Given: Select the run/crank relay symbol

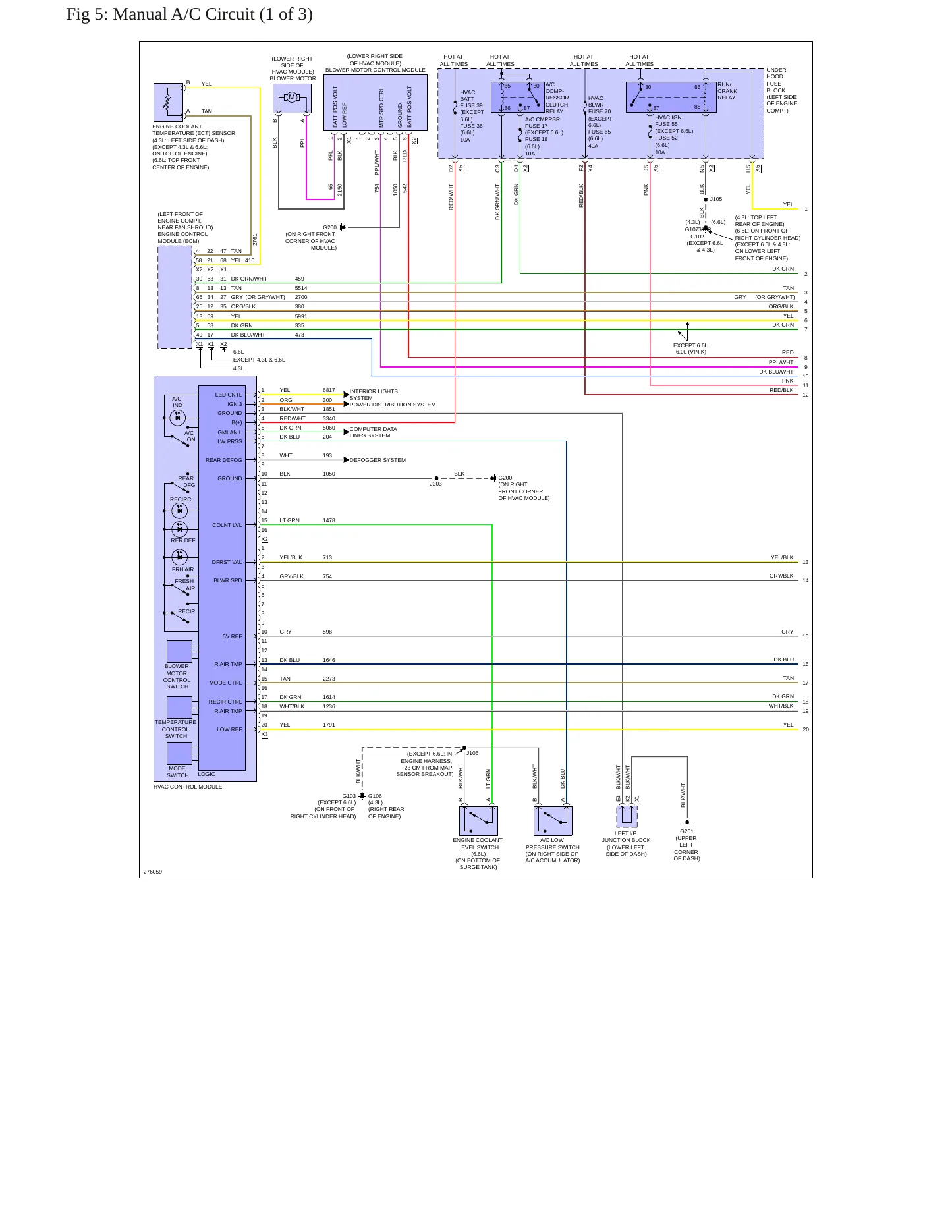Looking at the screenshot, I should [x=671, y=97].
